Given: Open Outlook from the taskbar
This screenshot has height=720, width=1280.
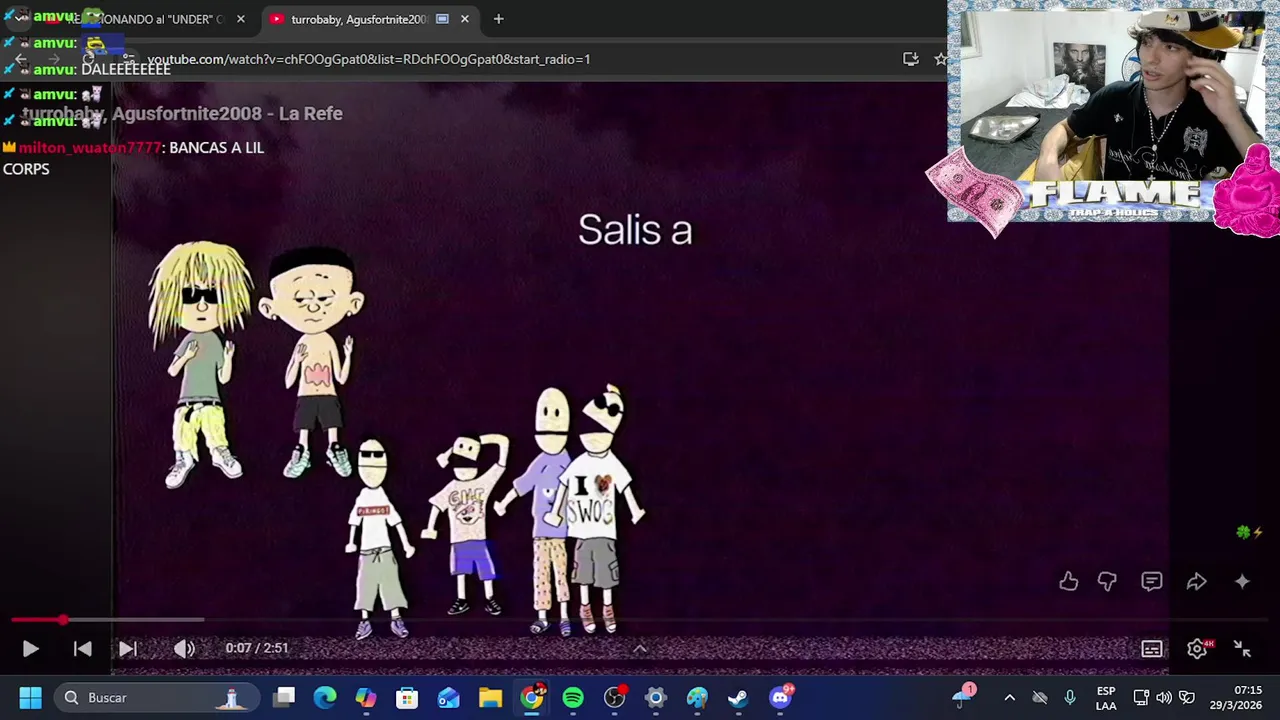Looking at the screenshot, I should 448,698.
